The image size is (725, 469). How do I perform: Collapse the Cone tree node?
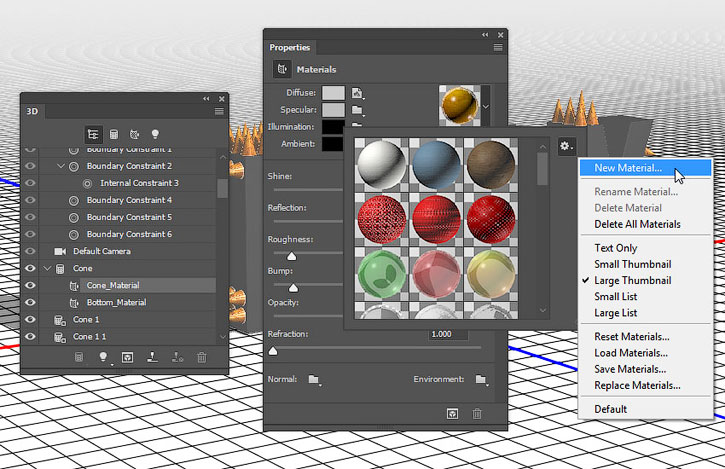[47, 268]
